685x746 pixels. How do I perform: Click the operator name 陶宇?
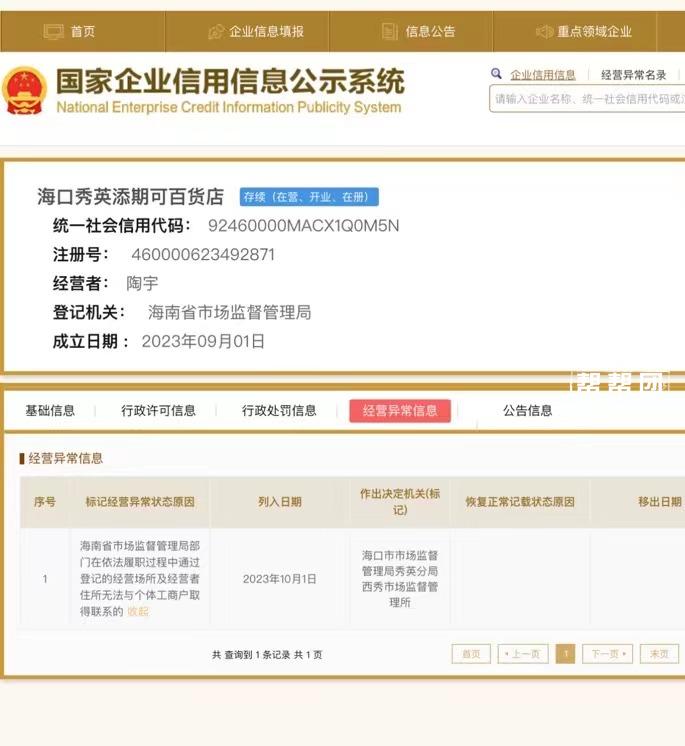click(142, 284)
